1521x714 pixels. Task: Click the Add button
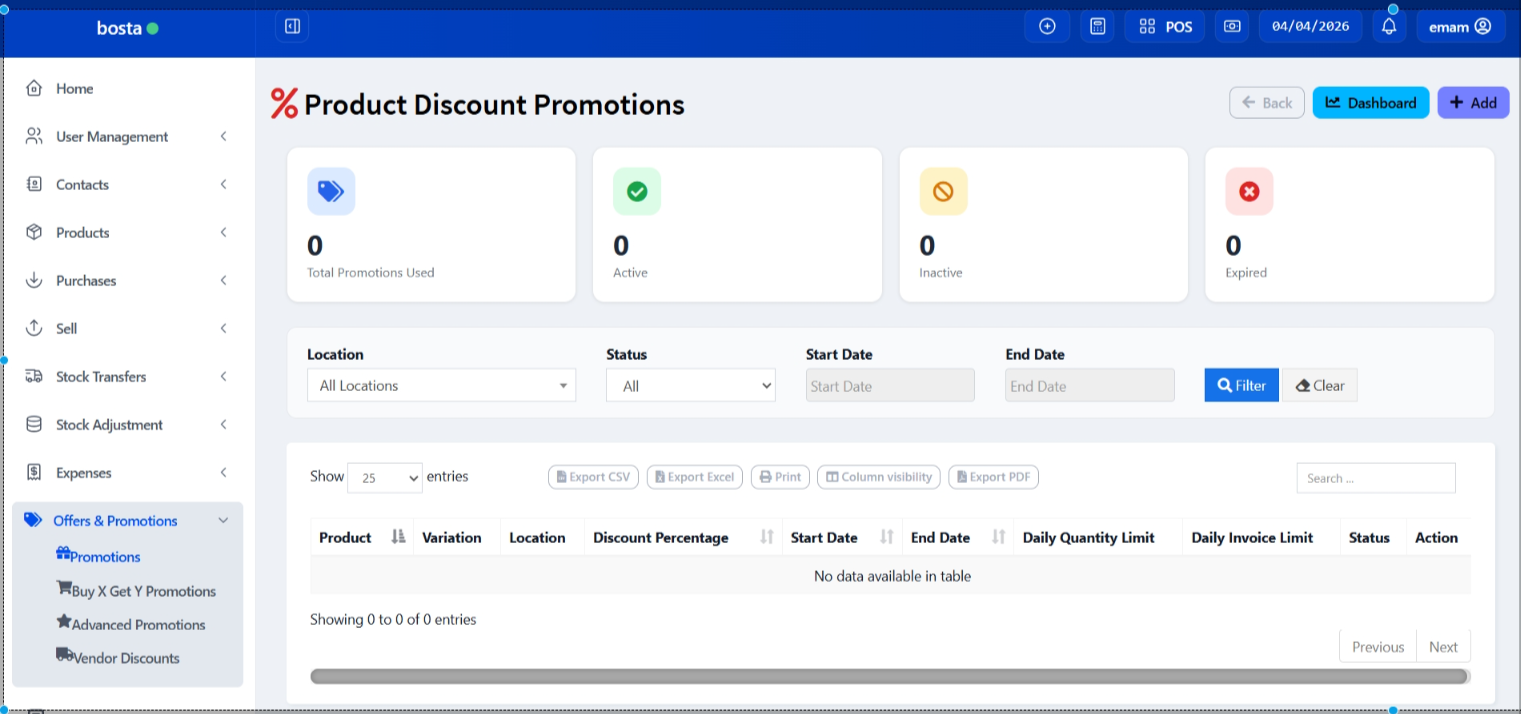coord(1473,103)
